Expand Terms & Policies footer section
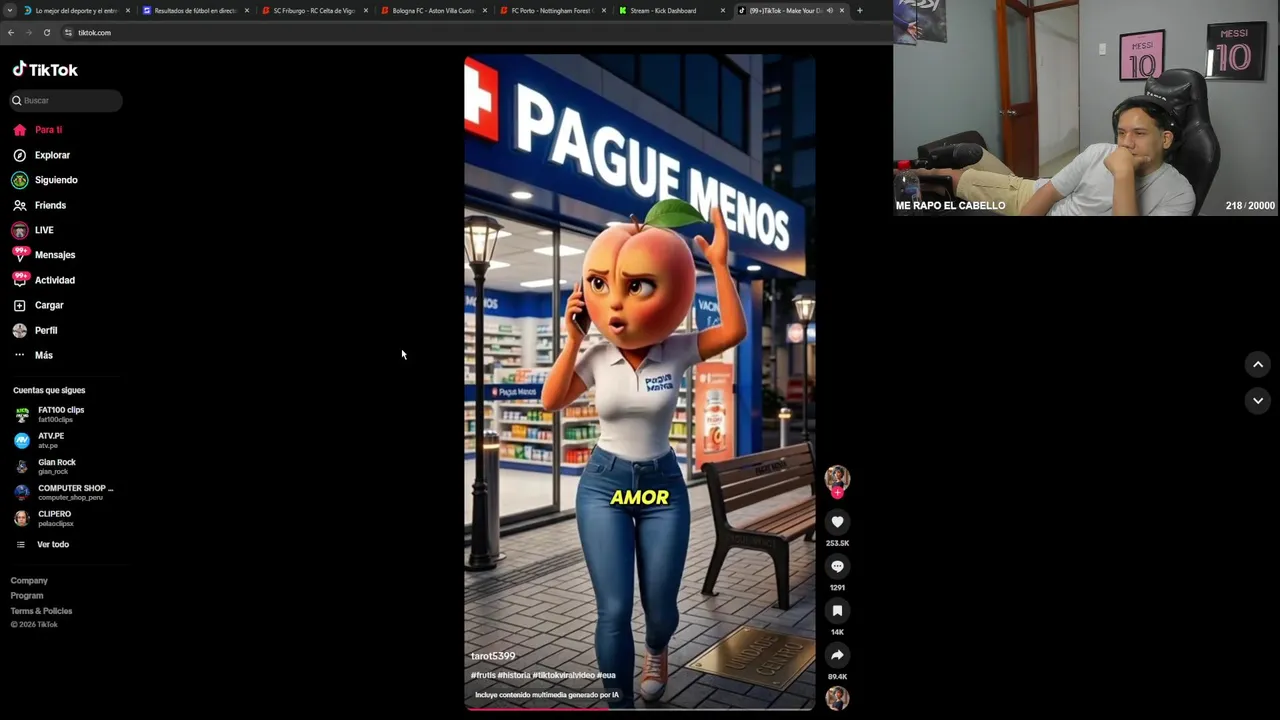The height and width of the screenshot is (720, 1280). click(41, 611)
